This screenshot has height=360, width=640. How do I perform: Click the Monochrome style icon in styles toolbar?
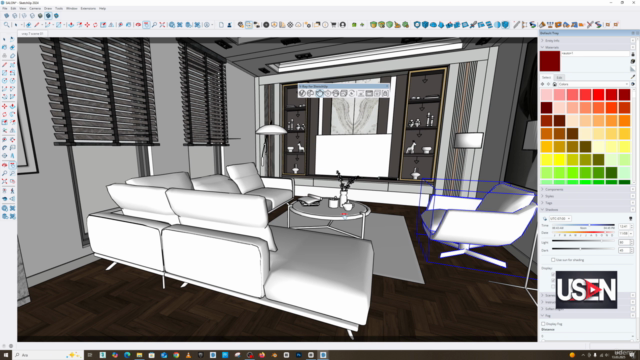pyautogui.click(x=56, y=16)
